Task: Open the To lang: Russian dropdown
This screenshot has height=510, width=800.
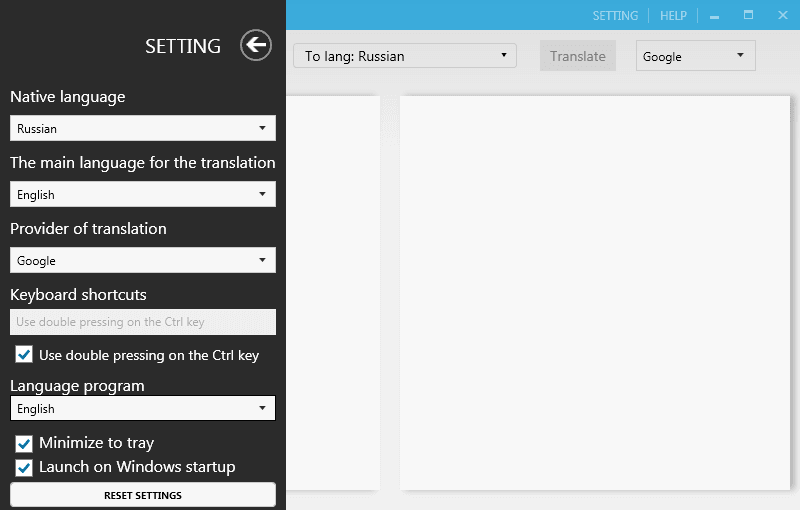Action: click(x=405, y=56)
